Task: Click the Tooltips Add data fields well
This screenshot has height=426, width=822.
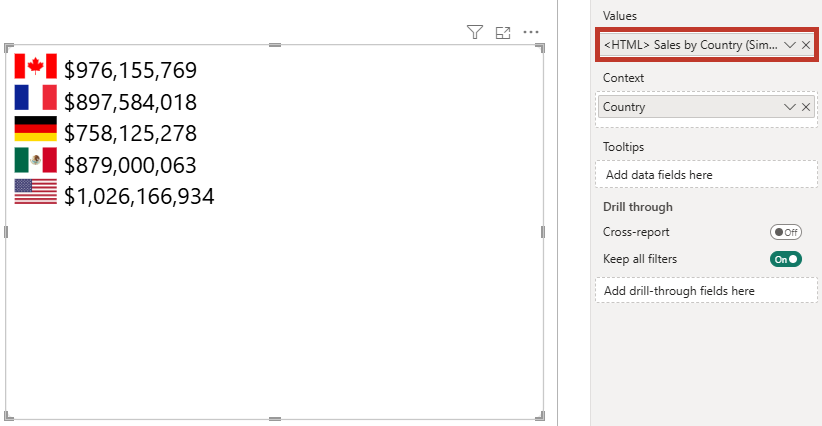Action: coord(706,174)
